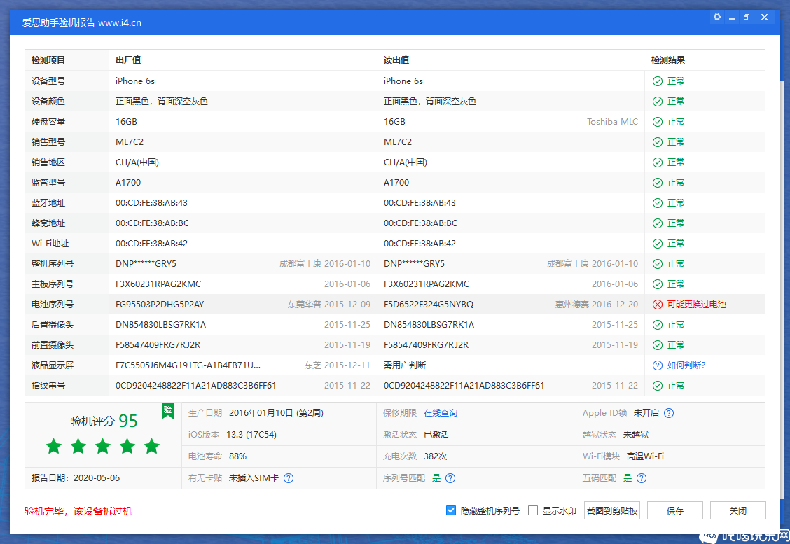Click 电池序列号 row label
Image resolution: width=790 pixels, height=544 pixels.
pyautogui.click(x=52, y=304)
